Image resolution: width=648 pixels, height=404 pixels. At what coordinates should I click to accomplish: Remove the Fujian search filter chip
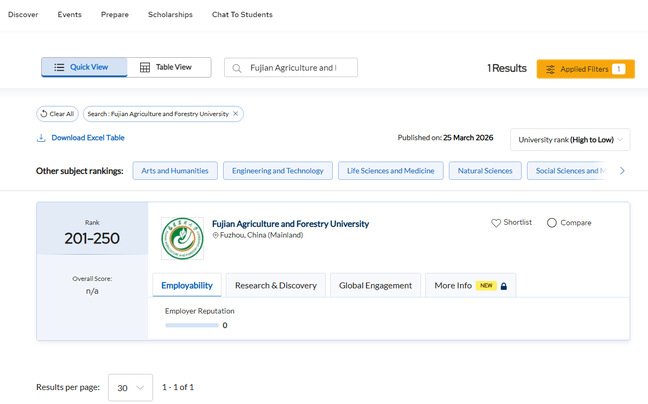(235, 114)
